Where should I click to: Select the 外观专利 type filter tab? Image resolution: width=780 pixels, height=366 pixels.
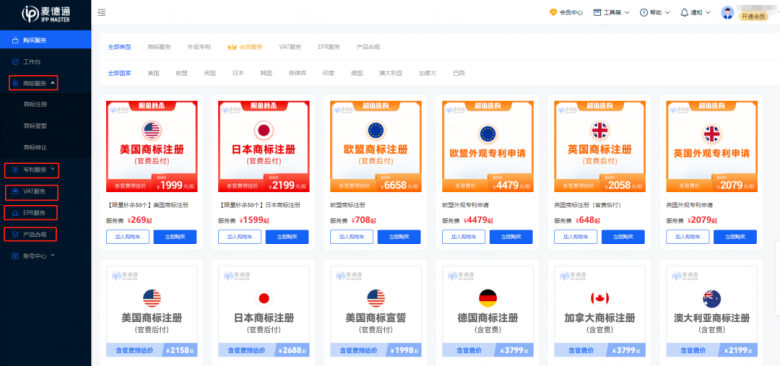click(x=199, y=47)
